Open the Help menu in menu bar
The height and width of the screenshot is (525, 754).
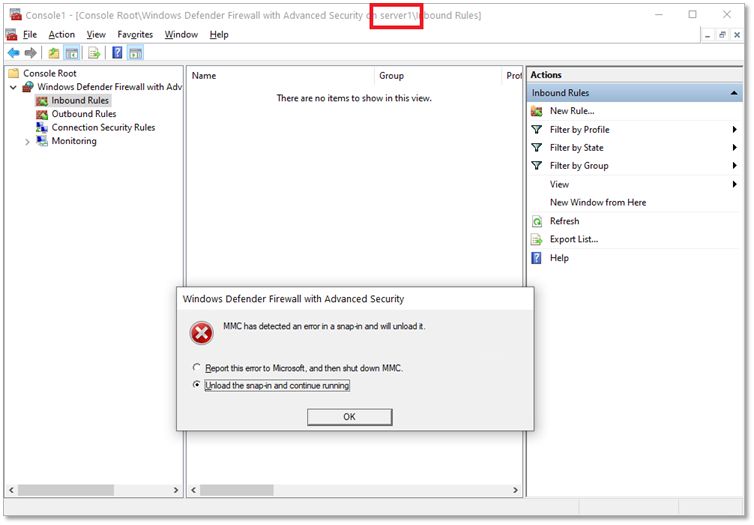pos(219,35)
